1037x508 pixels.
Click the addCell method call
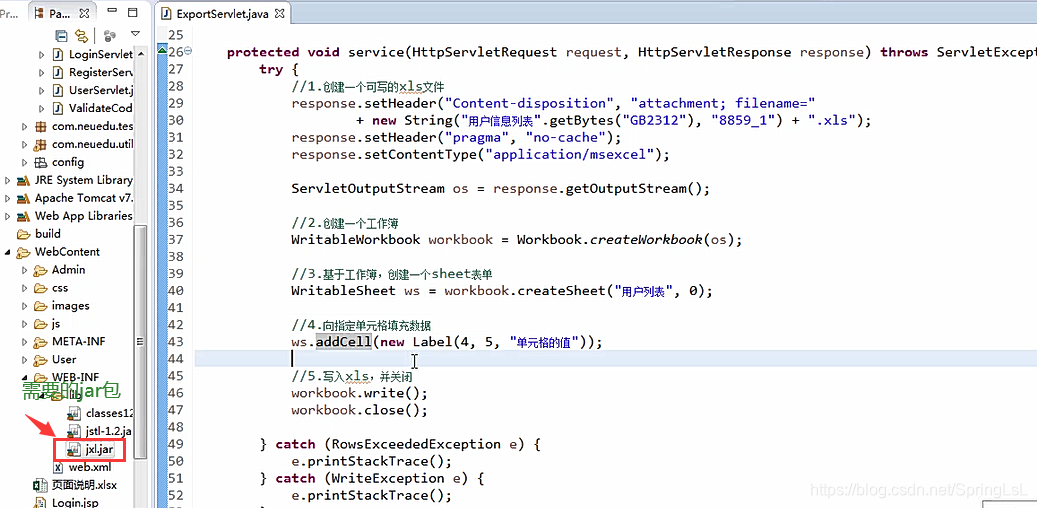(x=343, y=342)
